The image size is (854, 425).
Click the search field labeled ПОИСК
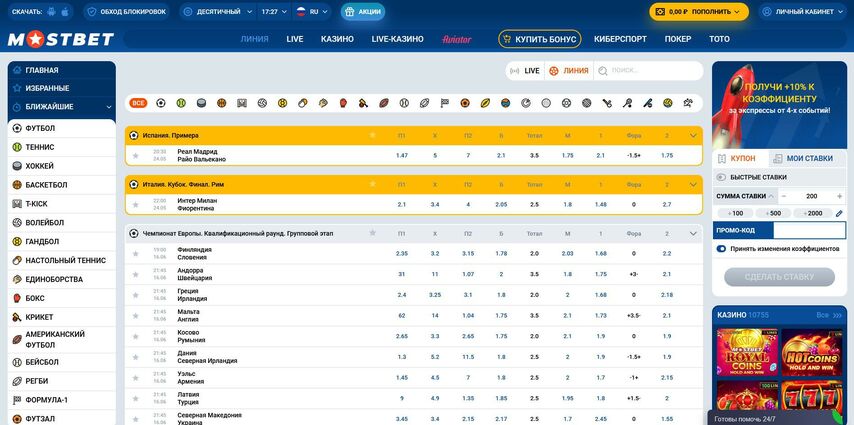[x=648, y=71]
